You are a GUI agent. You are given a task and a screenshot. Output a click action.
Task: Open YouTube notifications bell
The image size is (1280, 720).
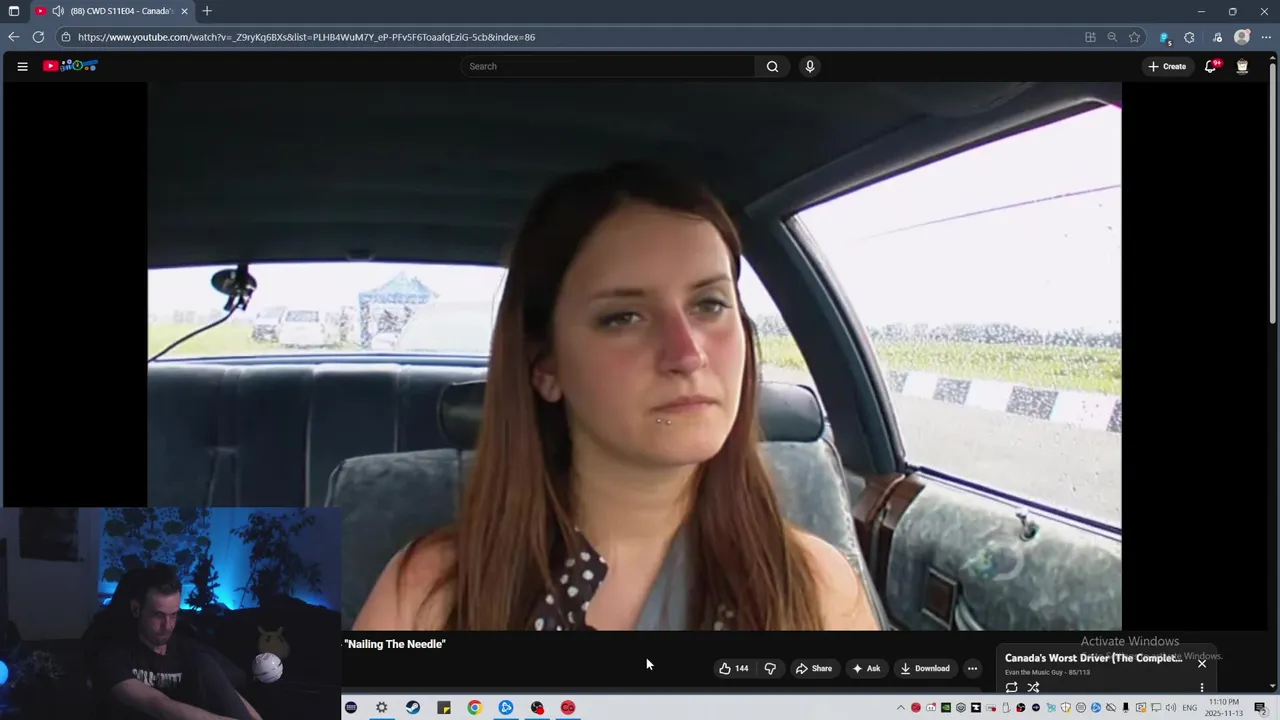tap(1211, 66)
